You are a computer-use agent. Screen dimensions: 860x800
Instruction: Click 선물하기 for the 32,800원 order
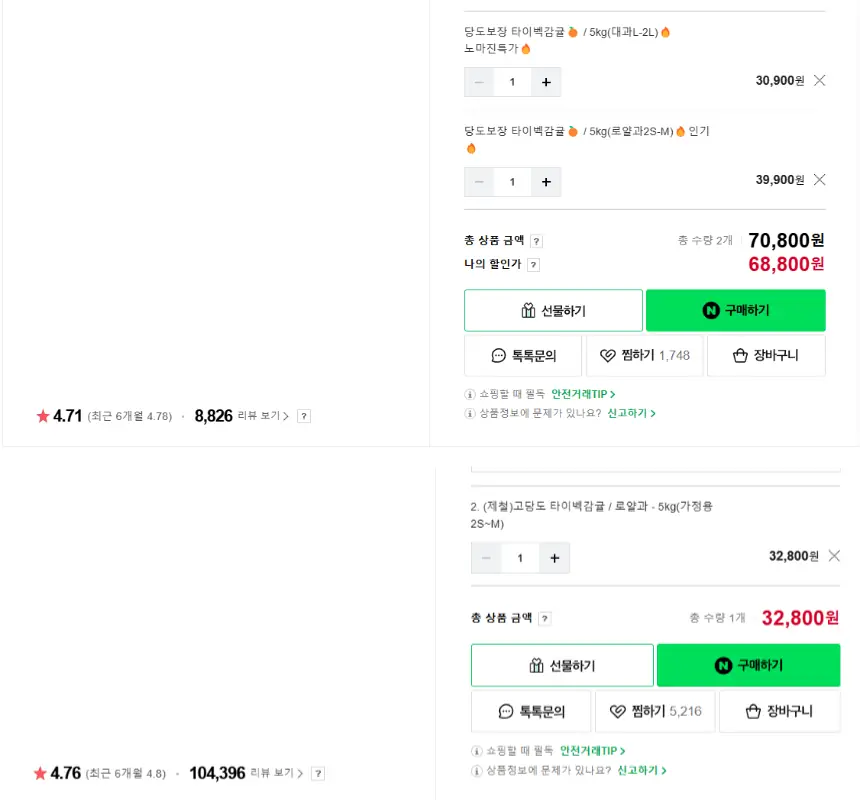[x=562, y=666]
